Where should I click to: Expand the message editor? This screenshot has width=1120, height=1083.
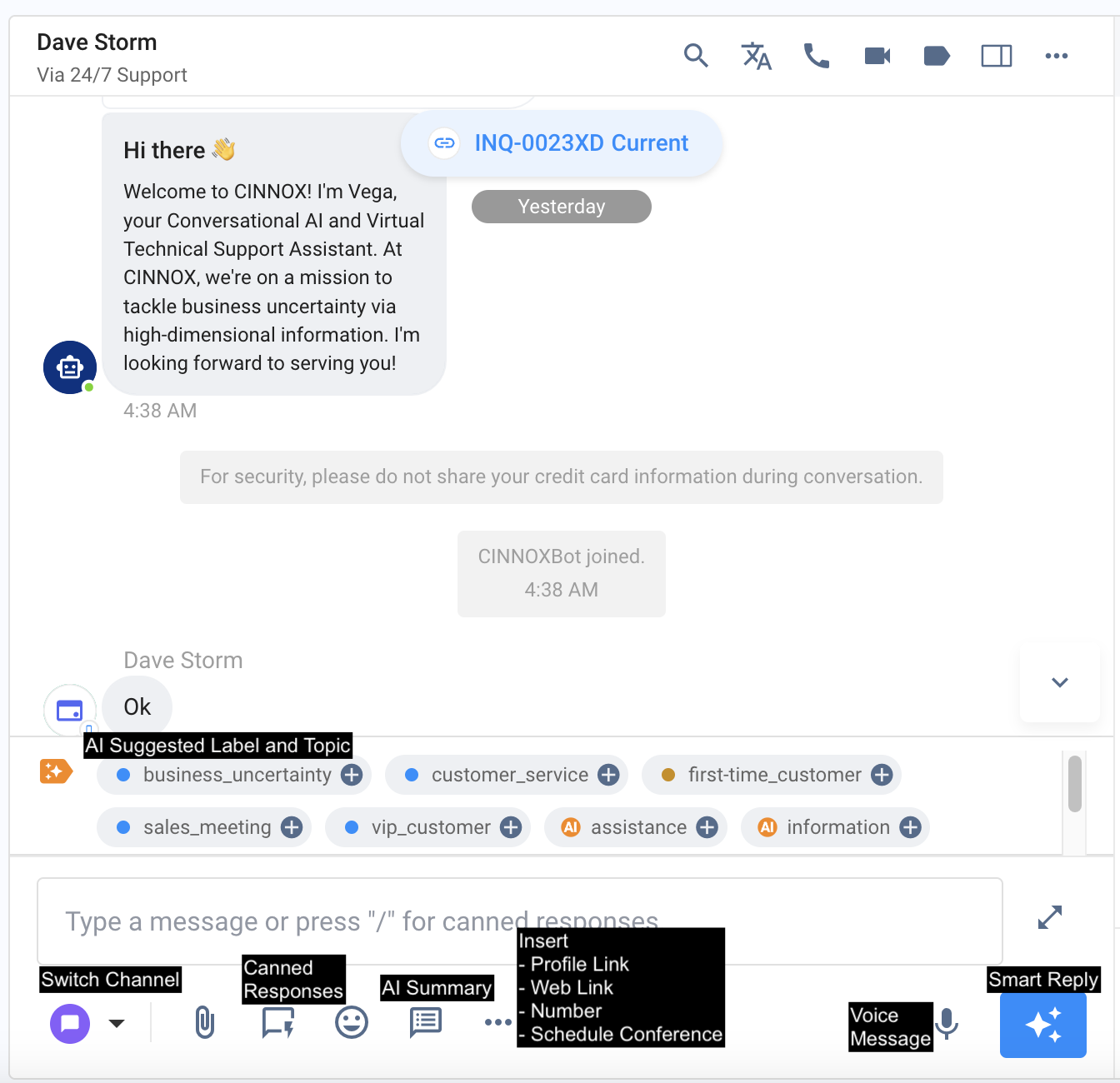(1050, 917)
